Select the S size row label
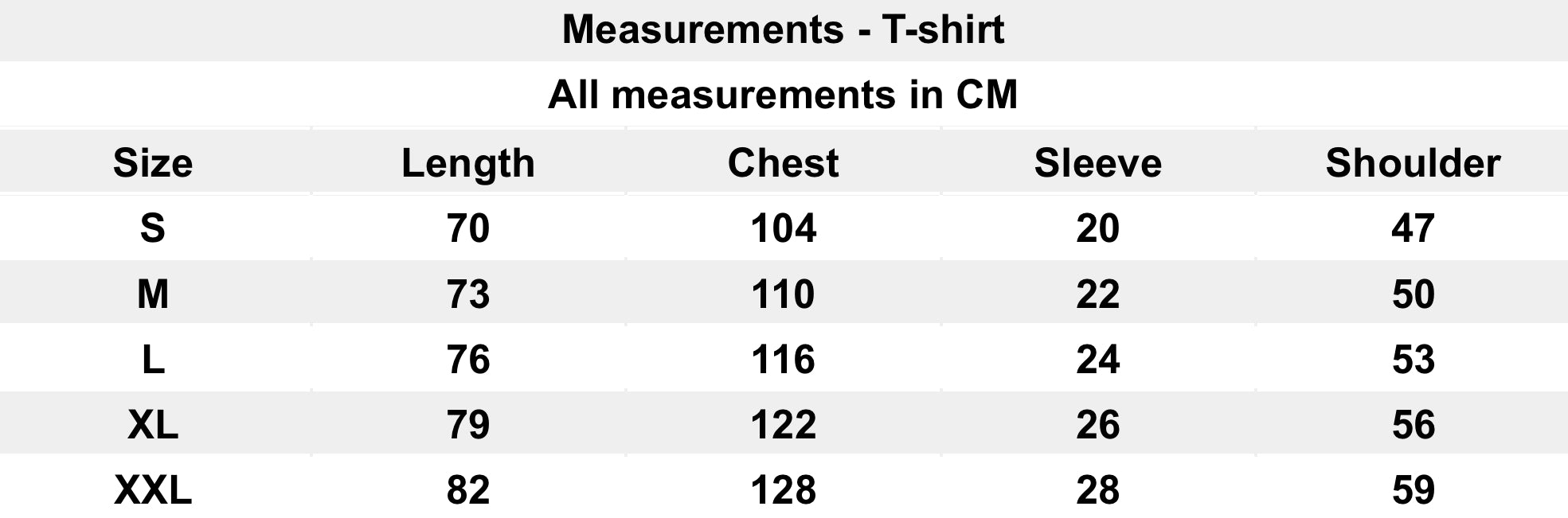 coord(153,228)
